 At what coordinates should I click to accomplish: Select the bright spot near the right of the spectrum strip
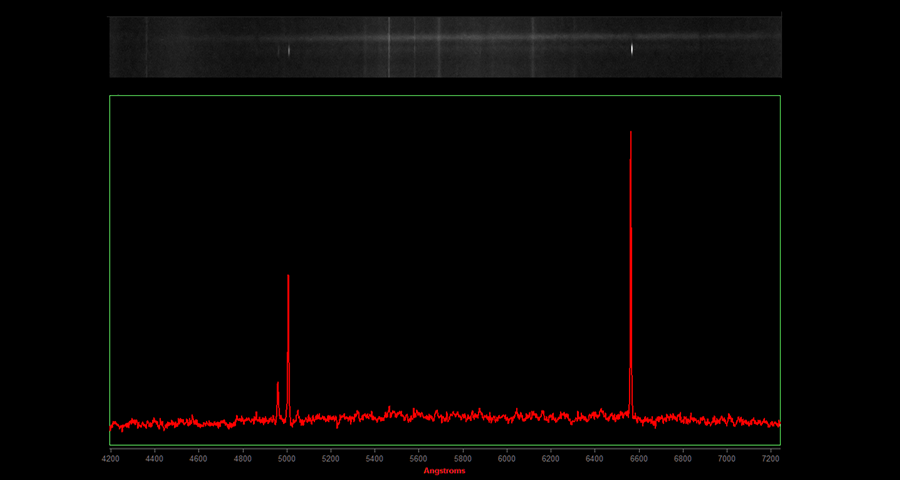point(632,48)
